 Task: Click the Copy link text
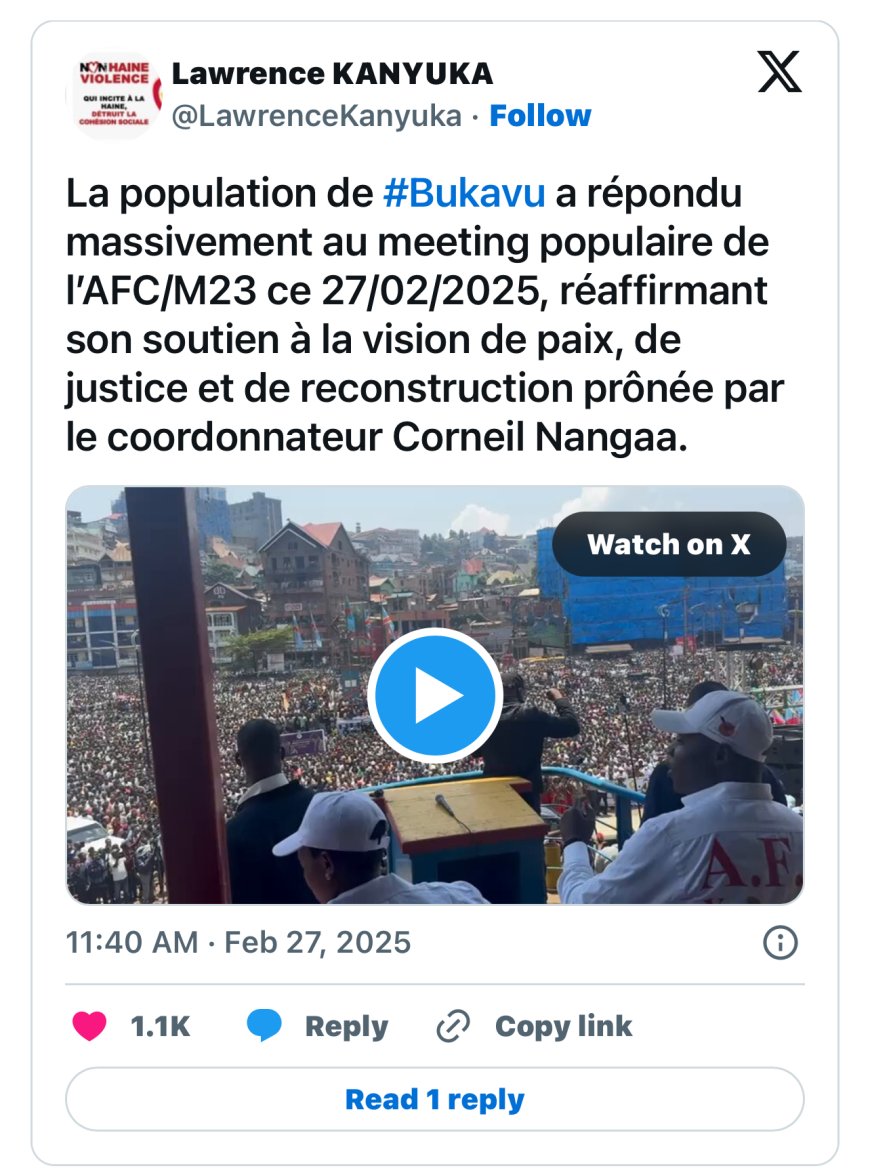[x=564, y=1026]
